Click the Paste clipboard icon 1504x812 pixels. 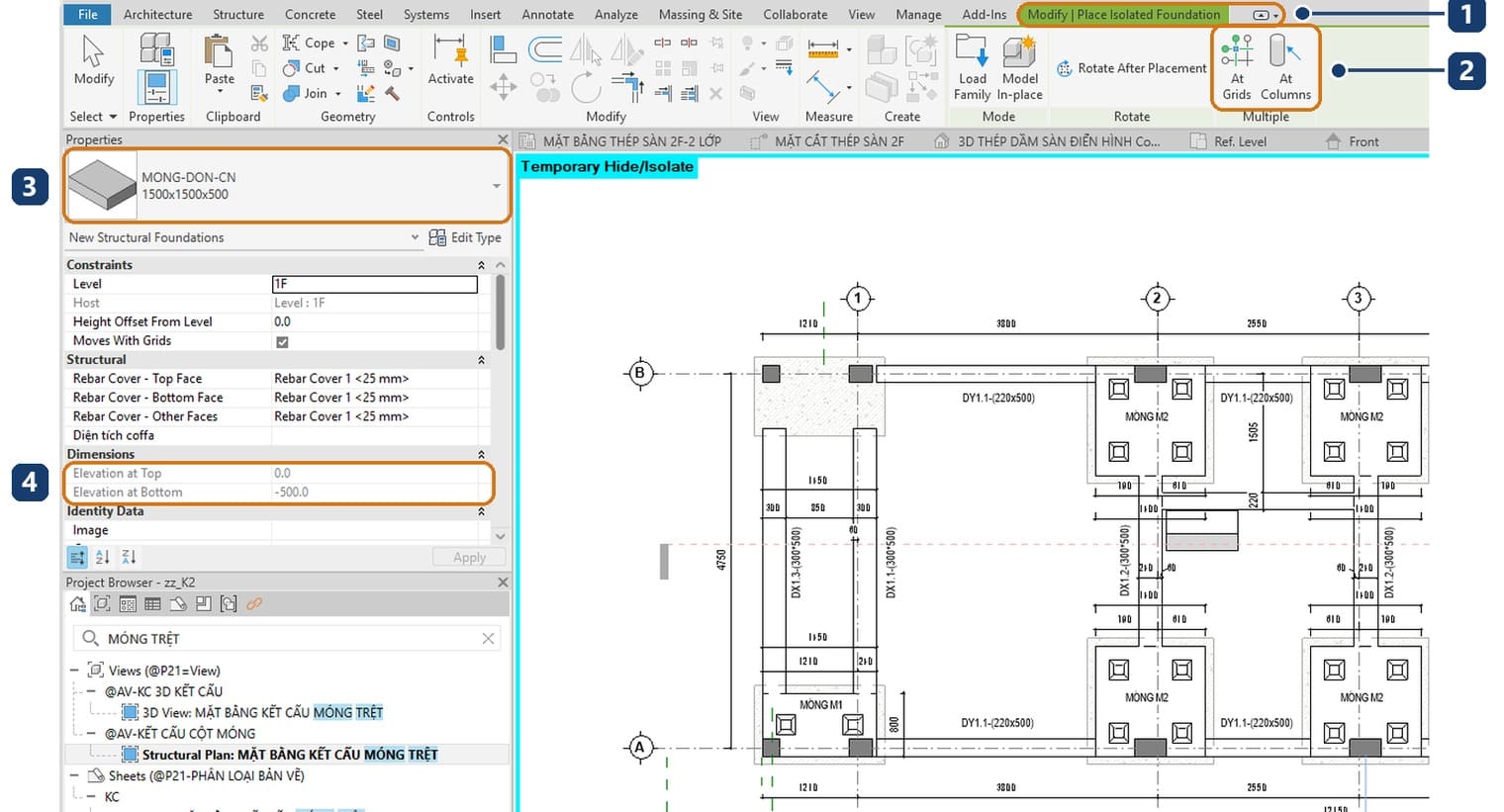point(219,52)
